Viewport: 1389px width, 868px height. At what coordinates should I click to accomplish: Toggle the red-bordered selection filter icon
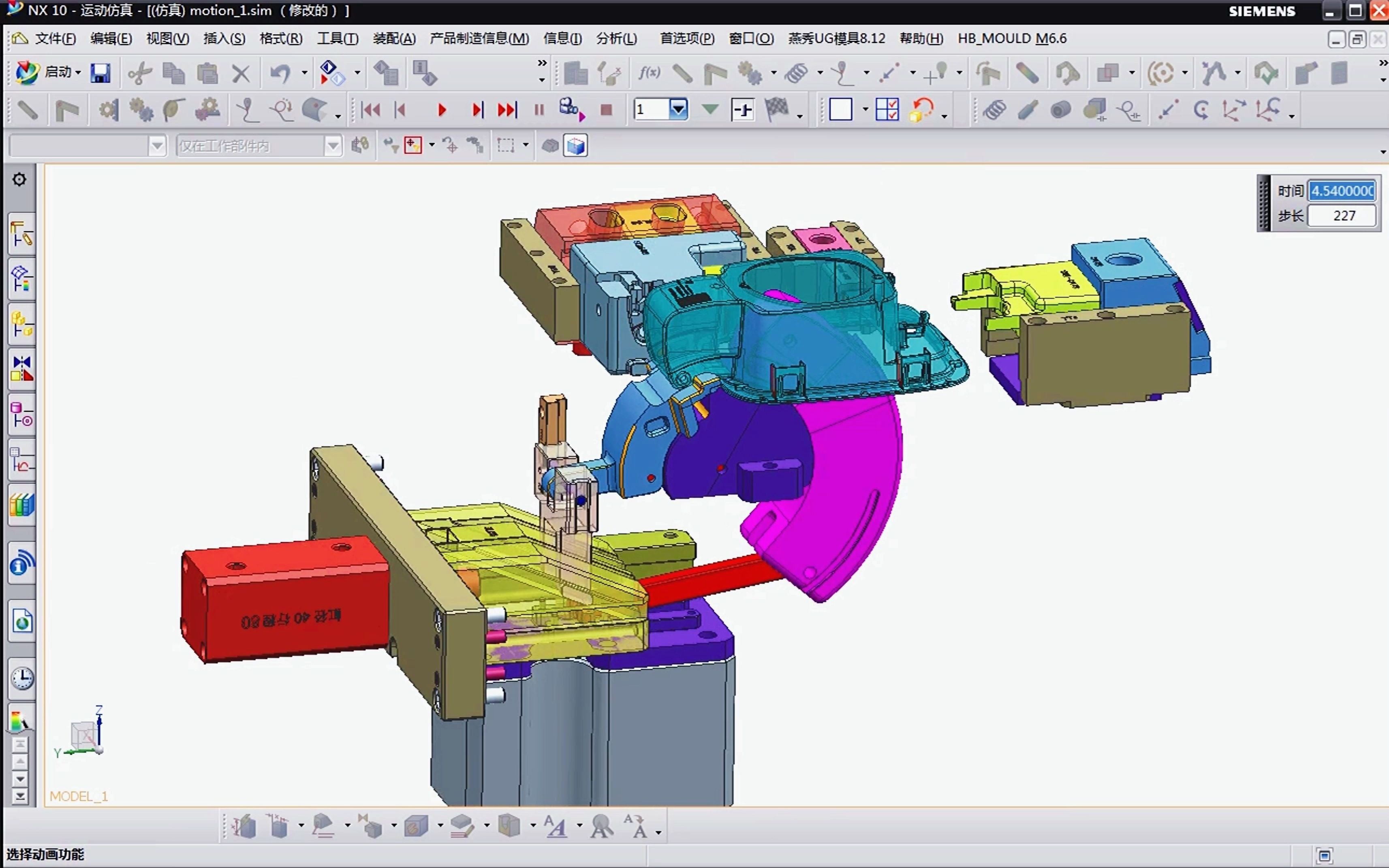pos(412,145)
